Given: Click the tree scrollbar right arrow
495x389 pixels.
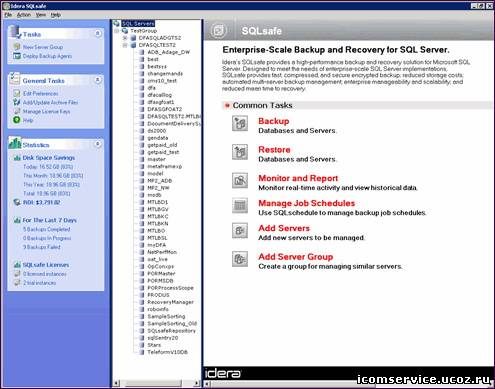Looking at the screenshot, I should click(197, 383).
